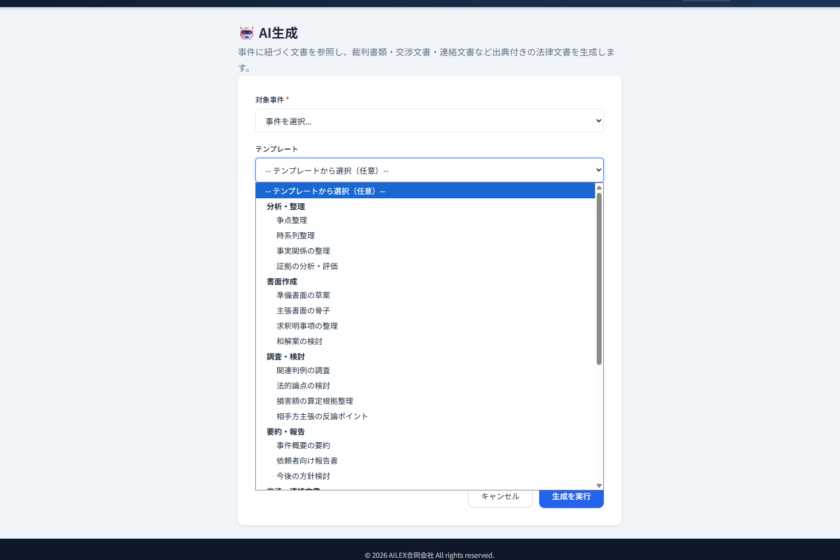Pick 事実関係の整理 option
The image size is (840, 560).
coord(303,250)
